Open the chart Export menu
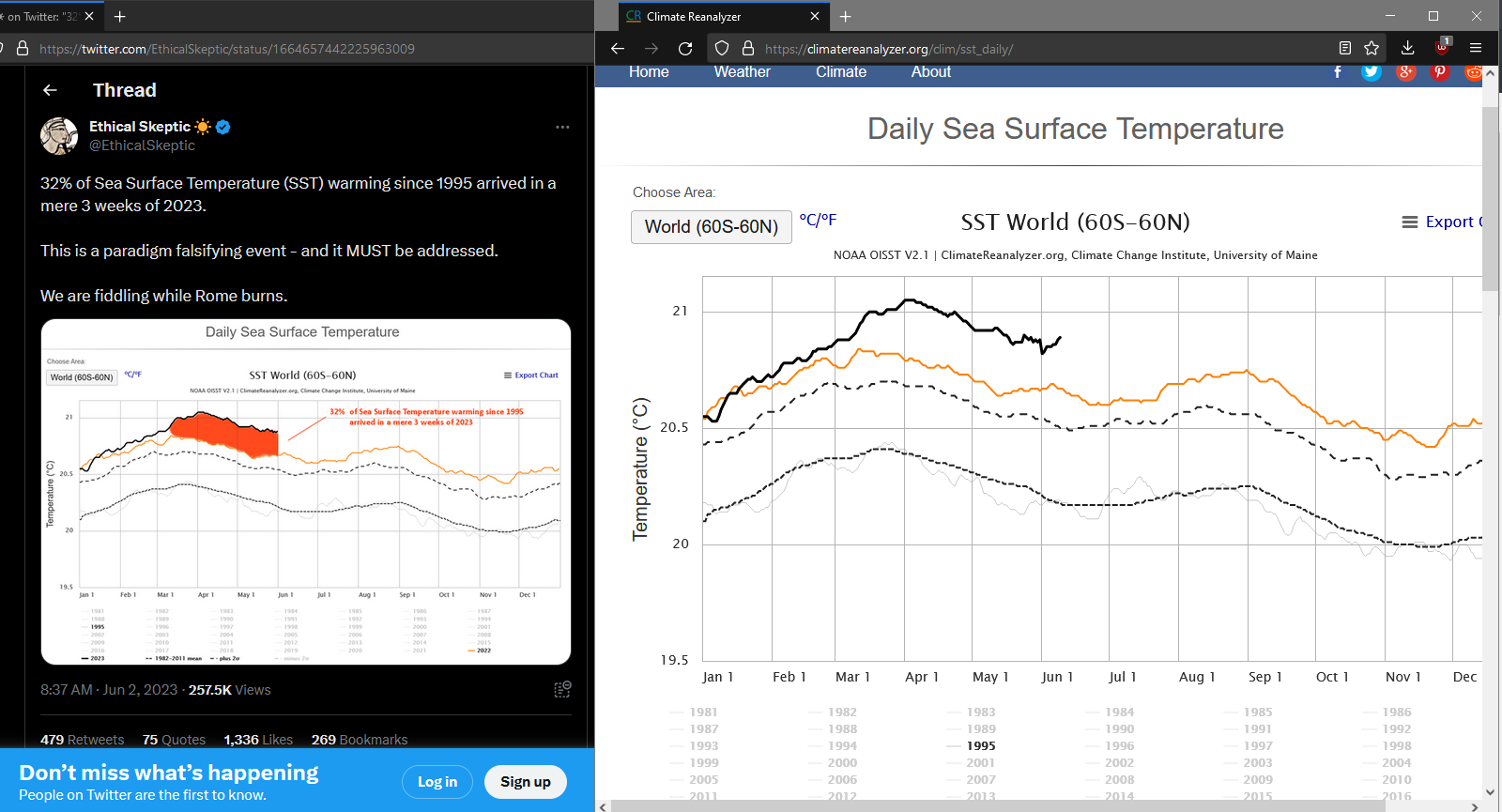This screenshot has width=1502, height=812. pyautogui.click(x=1442, y=222)
